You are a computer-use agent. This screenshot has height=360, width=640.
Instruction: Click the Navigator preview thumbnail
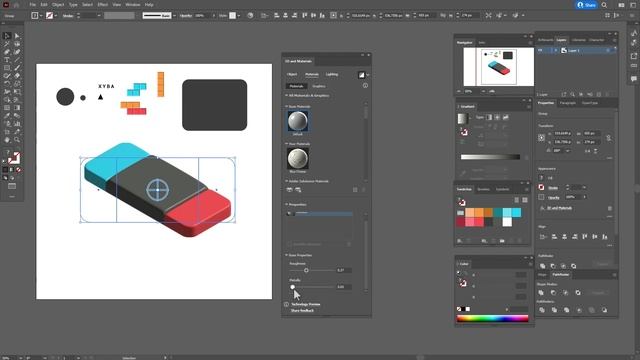[x=498, y=67]
